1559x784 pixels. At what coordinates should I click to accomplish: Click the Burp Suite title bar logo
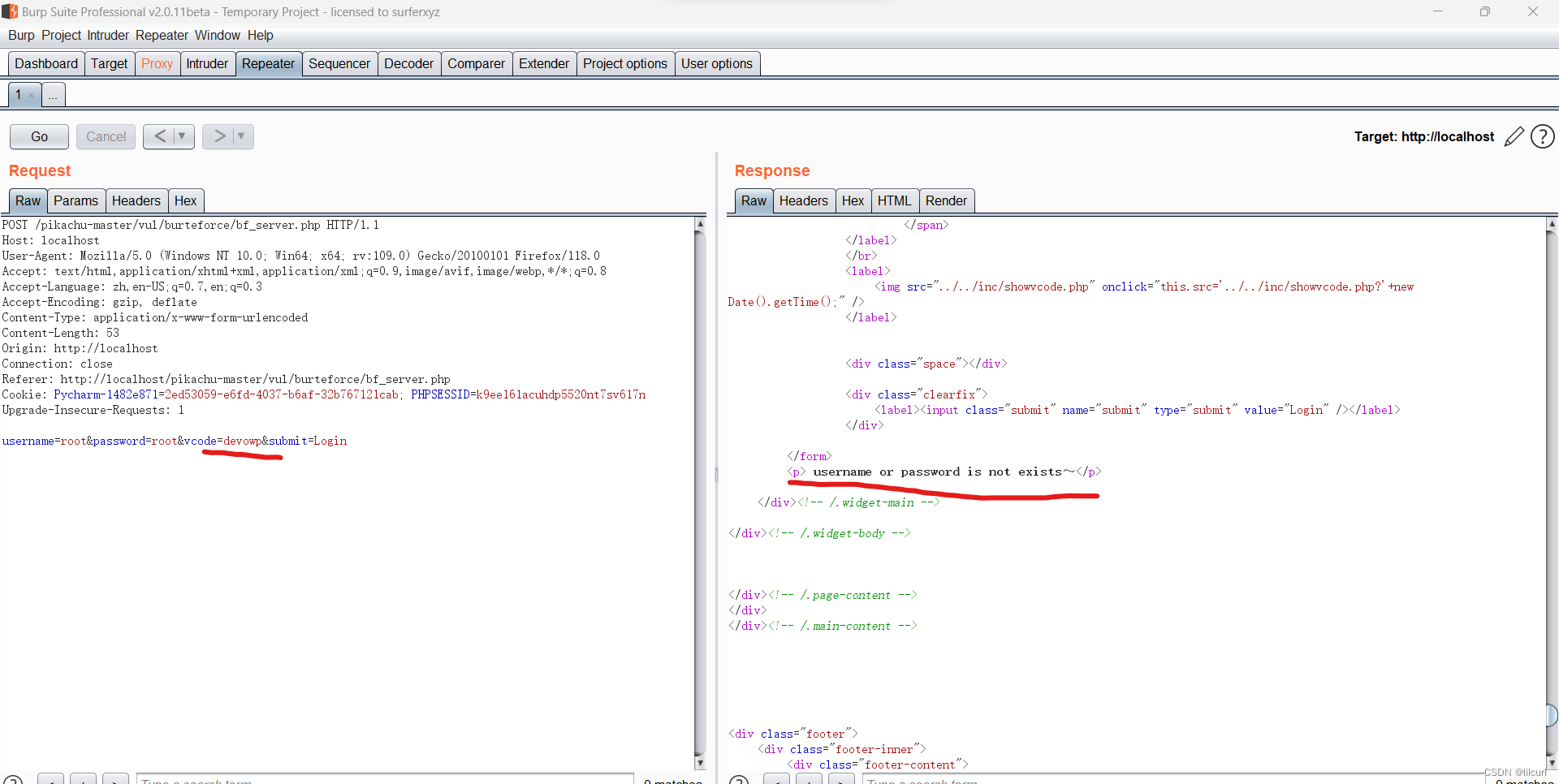point(9,11)
